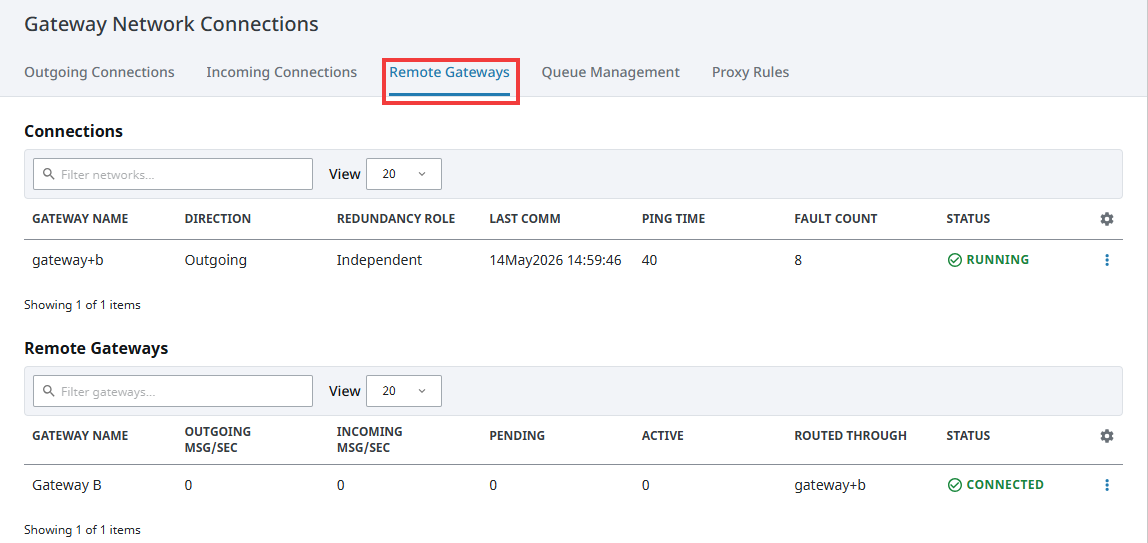Screen dimensions: 1148x543
Task: Click the CONNECTED status checkmark icon
Action: point(954,484)
